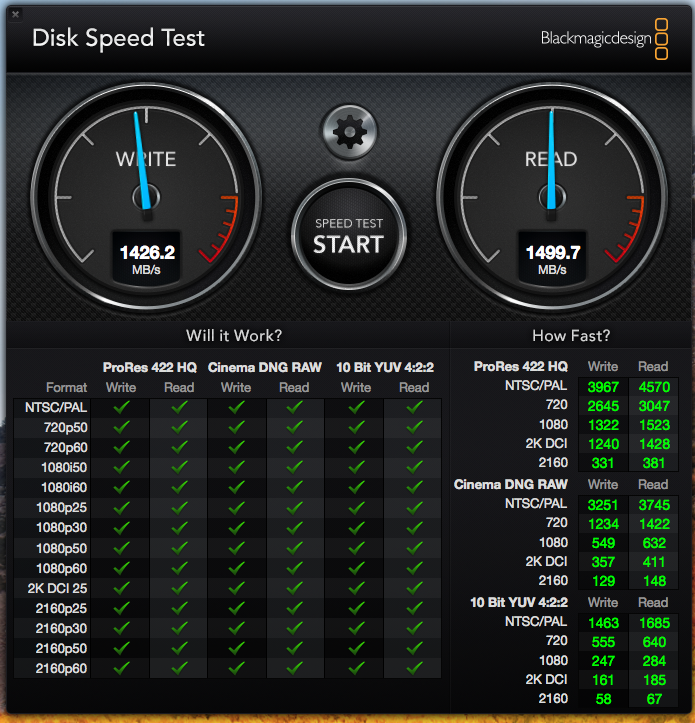
Task: Click ProRes Write checkmark for NTSC/PAL
Action: [x=121, y=407]
